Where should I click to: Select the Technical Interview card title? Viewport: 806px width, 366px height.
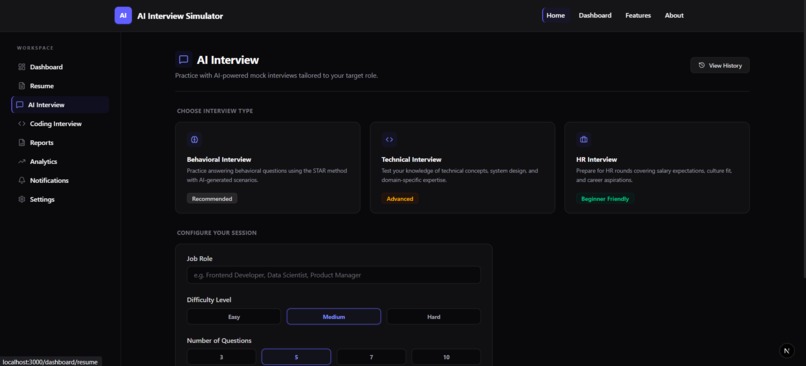click(411, 159)
